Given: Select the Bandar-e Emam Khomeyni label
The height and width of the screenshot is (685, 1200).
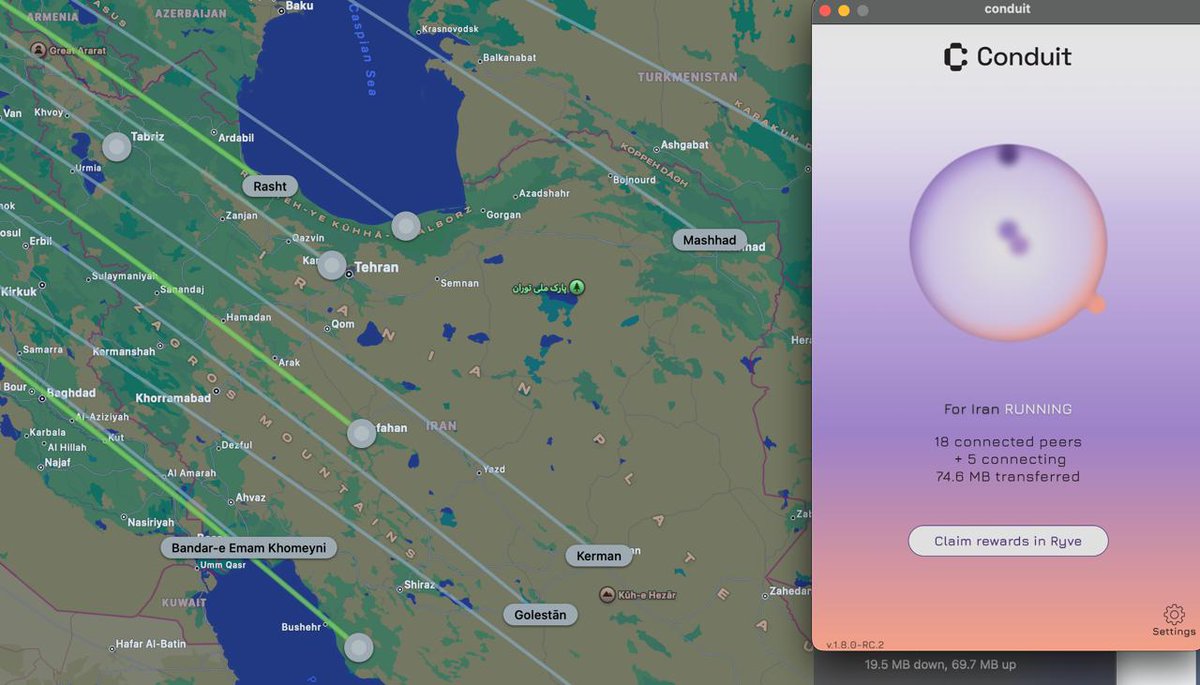Looking at the screenshot, I should point(248,548).
